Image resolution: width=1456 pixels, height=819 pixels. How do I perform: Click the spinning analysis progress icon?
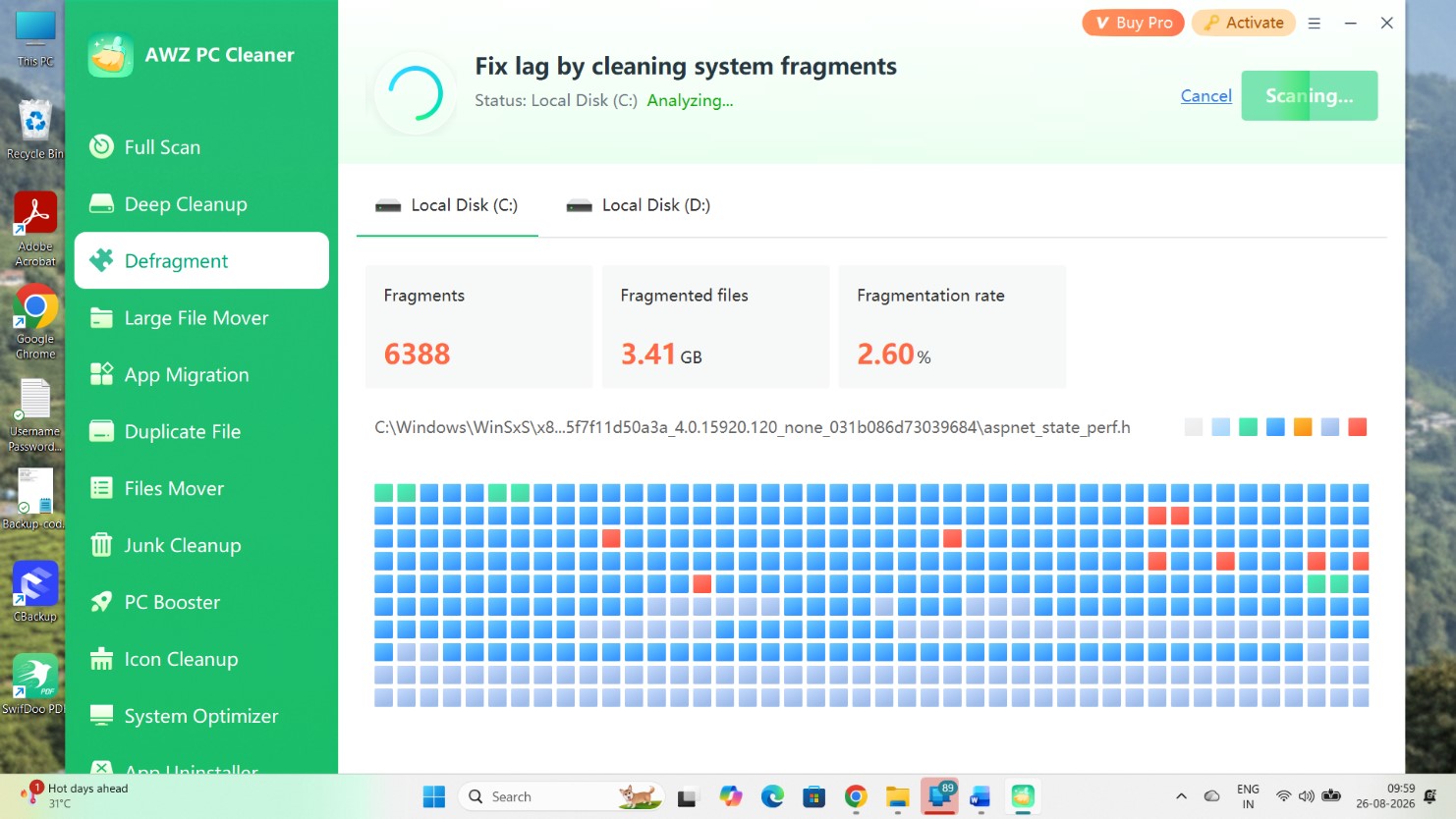[416, 94]
